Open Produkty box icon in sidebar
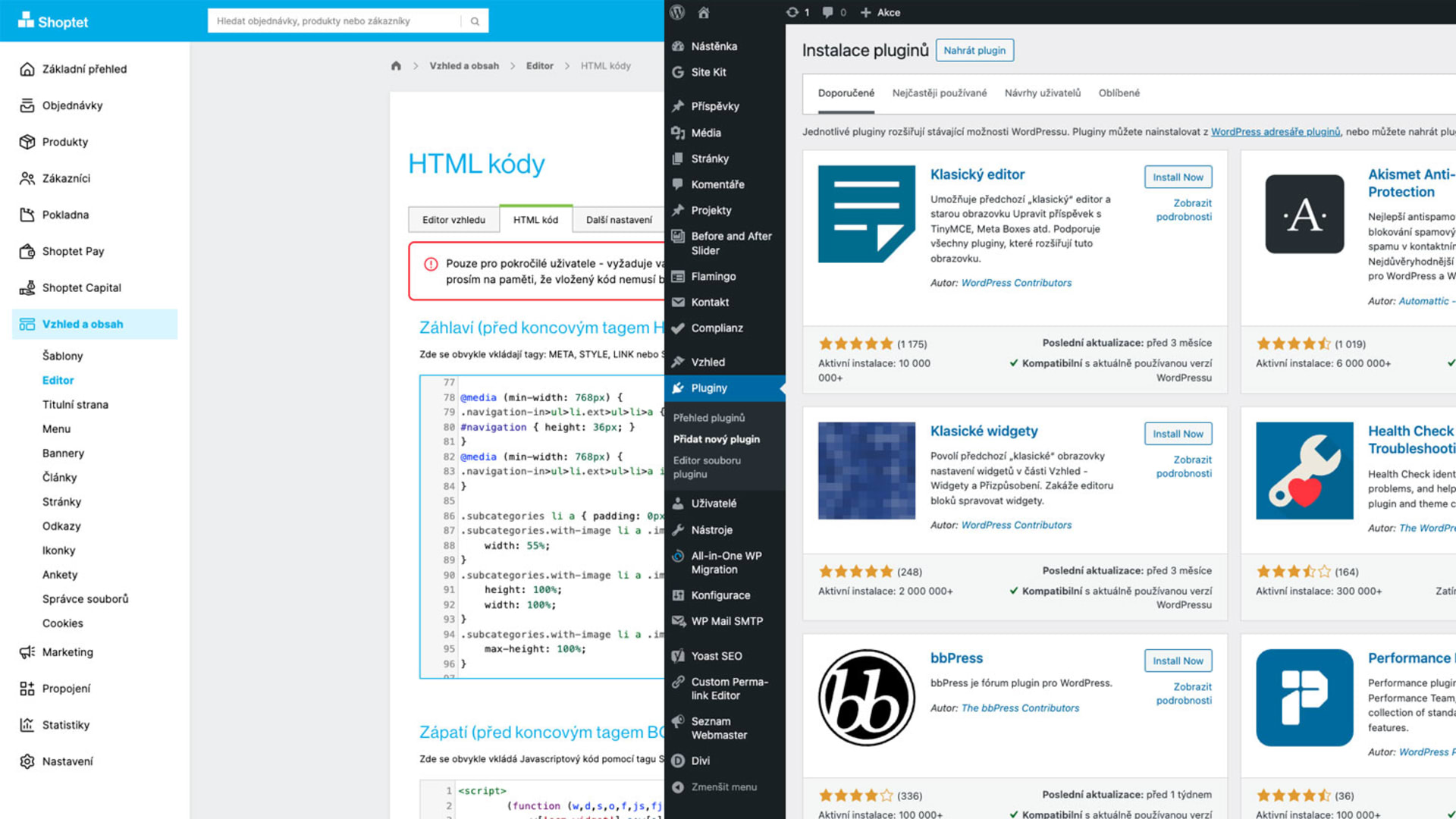This screenshot has height=819, width=1456. click(27, 142)
